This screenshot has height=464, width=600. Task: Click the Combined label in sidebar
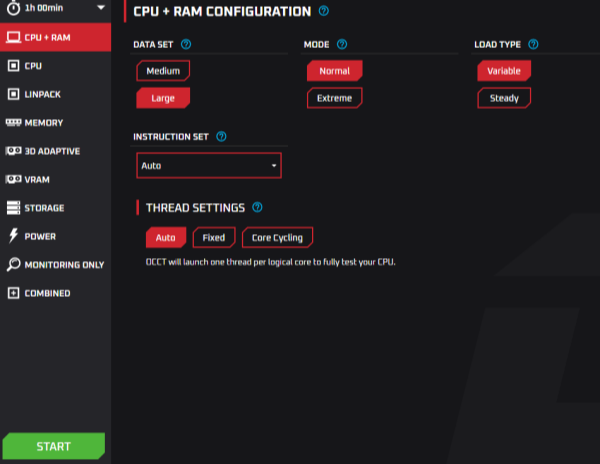tap(47, 293)
